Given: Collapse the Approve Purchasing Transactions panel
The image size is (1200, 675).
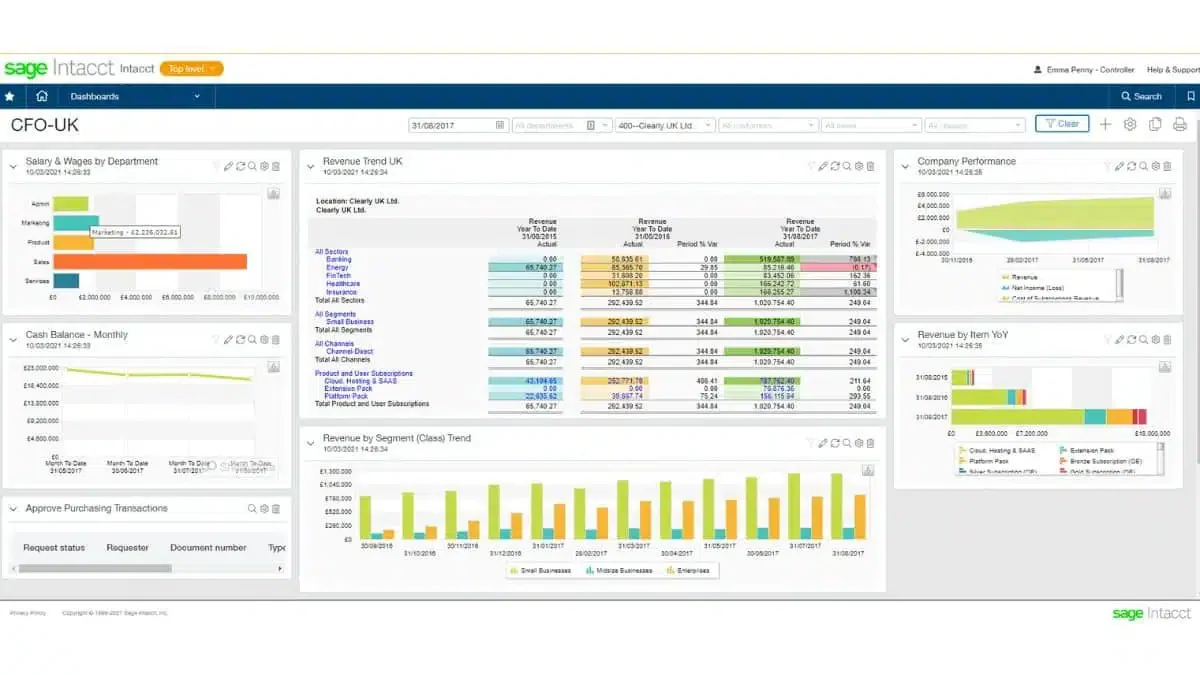Looking at the screenshot, I should [14, 509].
